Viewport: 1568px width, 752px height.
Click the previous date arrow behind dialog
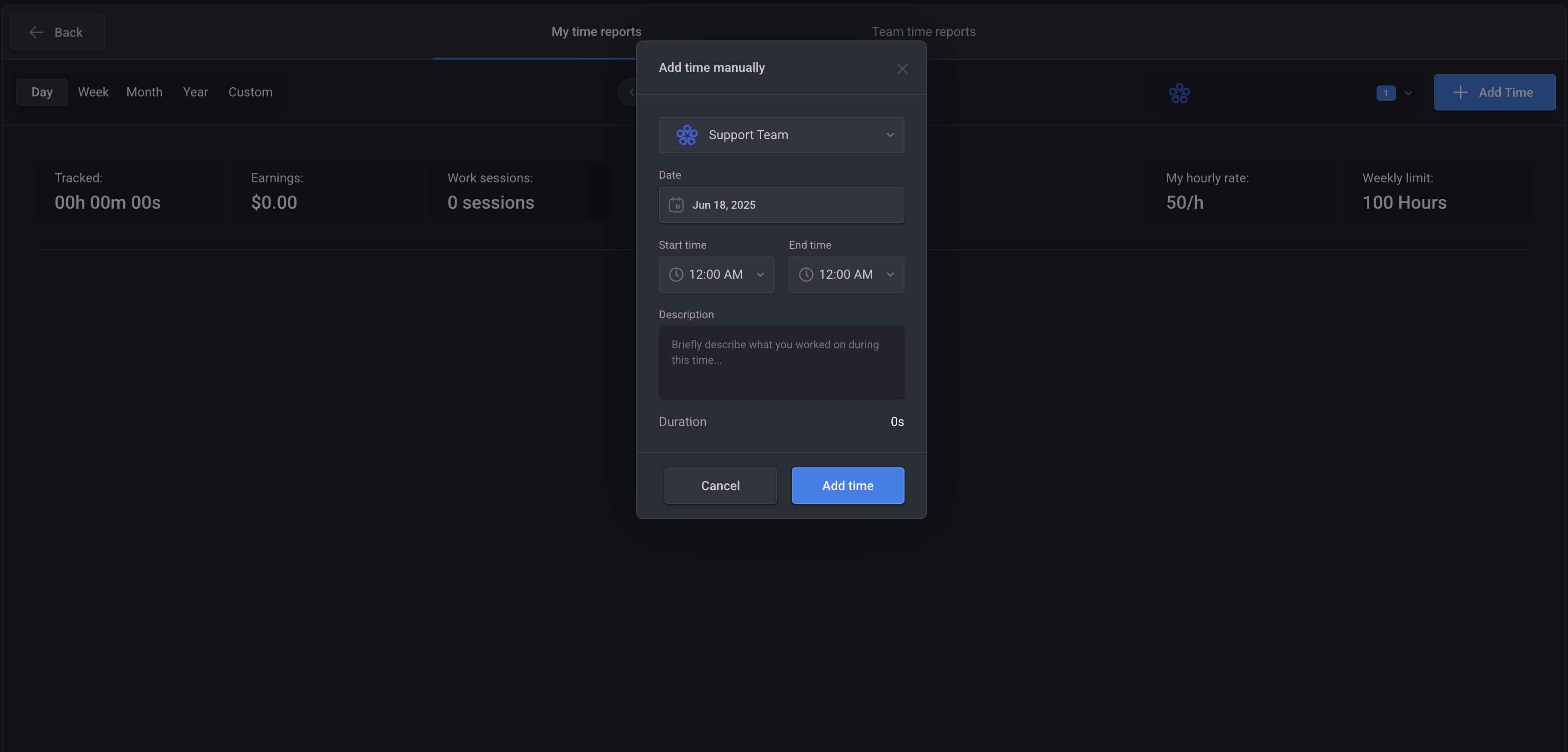[x=631, y=92]
